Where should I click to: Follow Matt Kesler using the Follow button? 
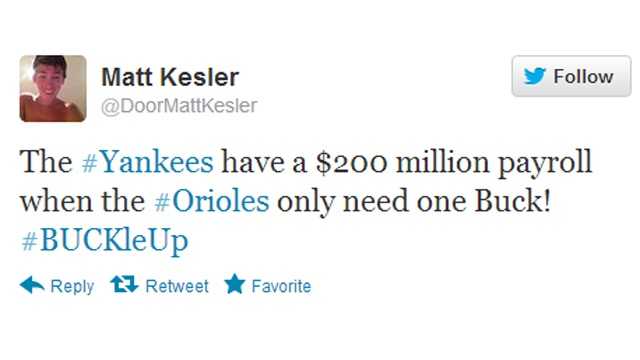pos(571,76)
